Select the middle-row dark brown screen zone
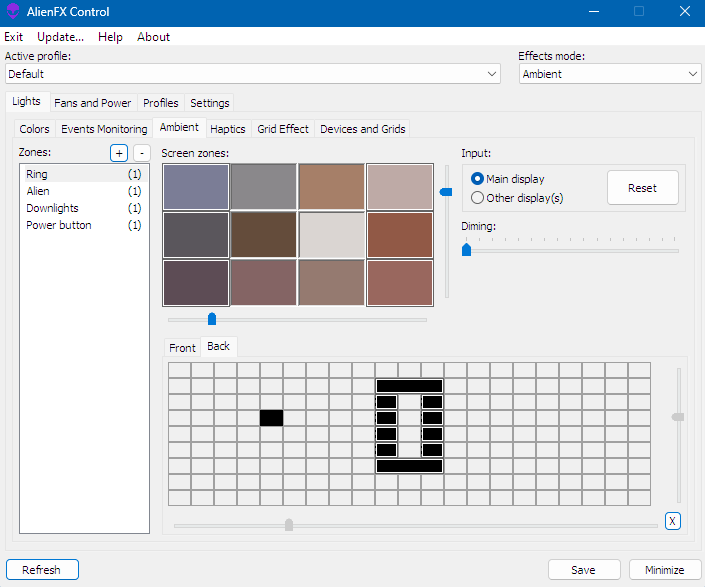 pyautogui.click(x=263, y=235)
